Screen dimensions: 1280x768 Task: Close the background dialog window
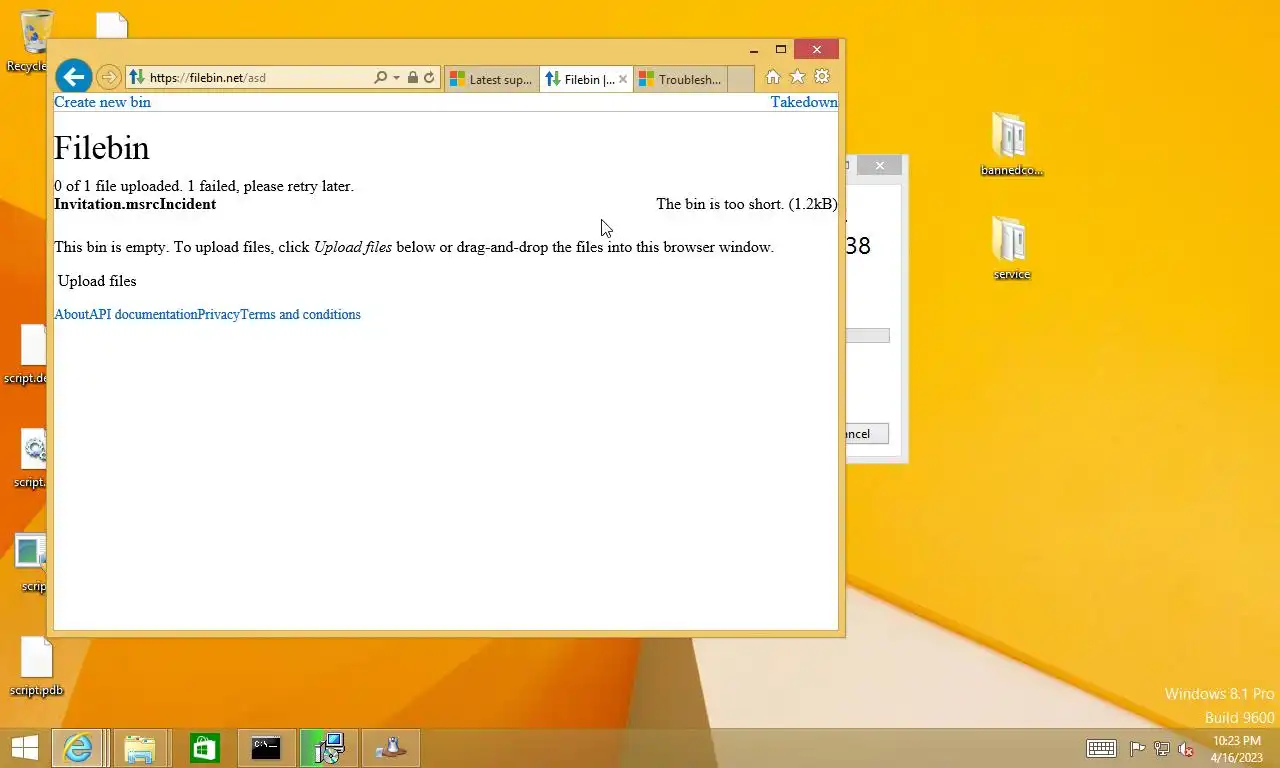pyautogui.click(x=879, y=166)
